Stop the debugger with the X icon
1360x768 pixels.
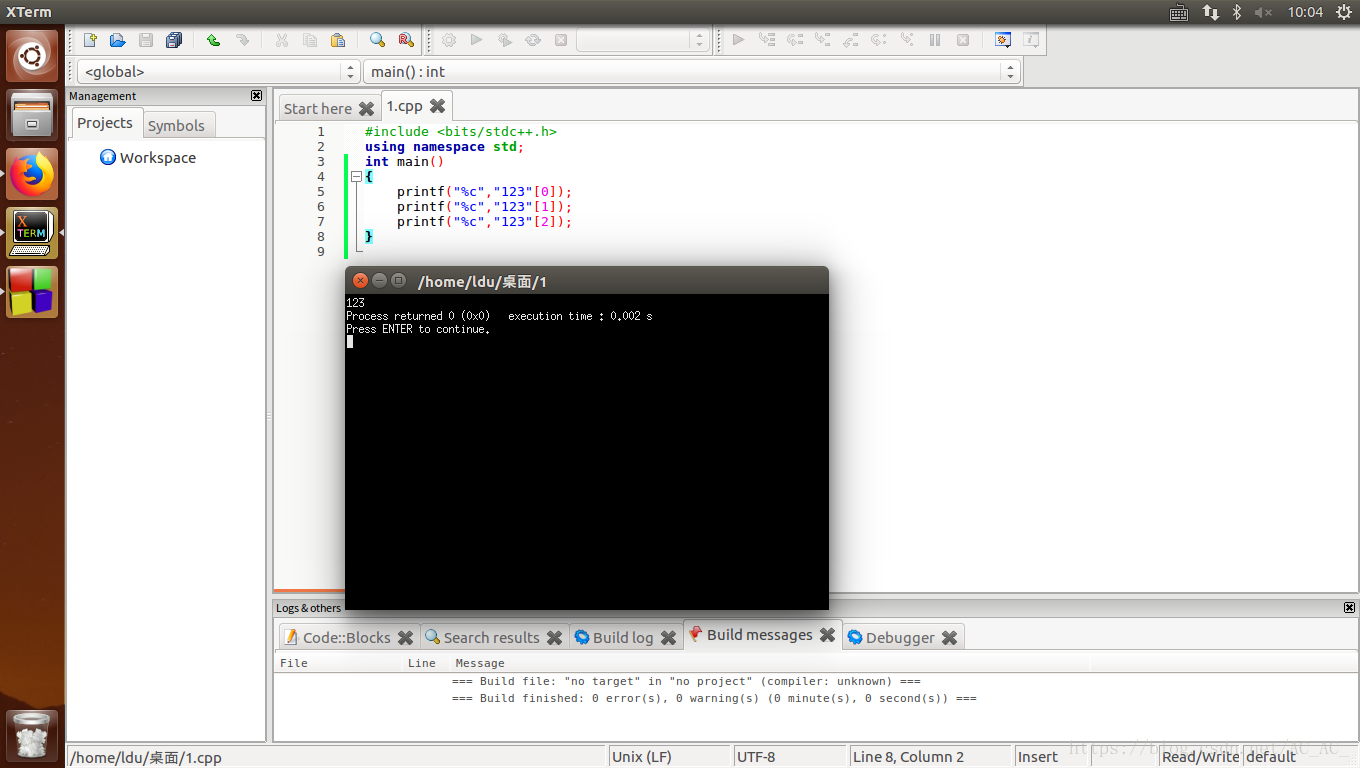tap(963, 40)
